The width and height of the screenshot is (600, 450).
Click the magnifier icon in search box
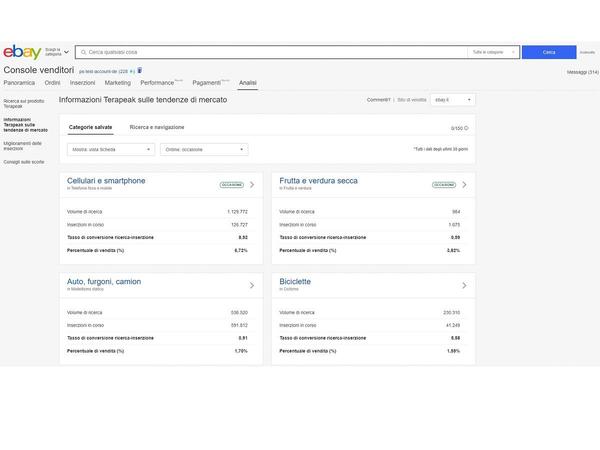coord(83,52)
